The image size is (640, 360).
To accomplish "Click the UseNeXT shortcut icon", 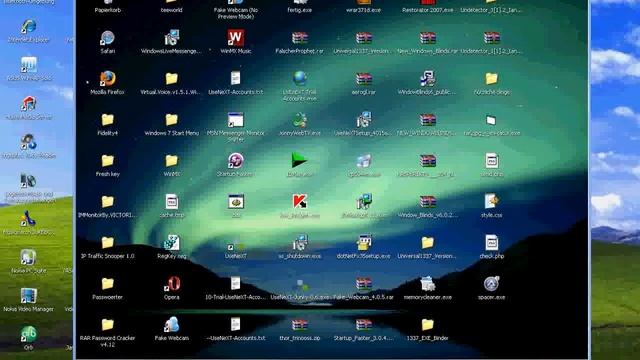I will tap(236, 246).
